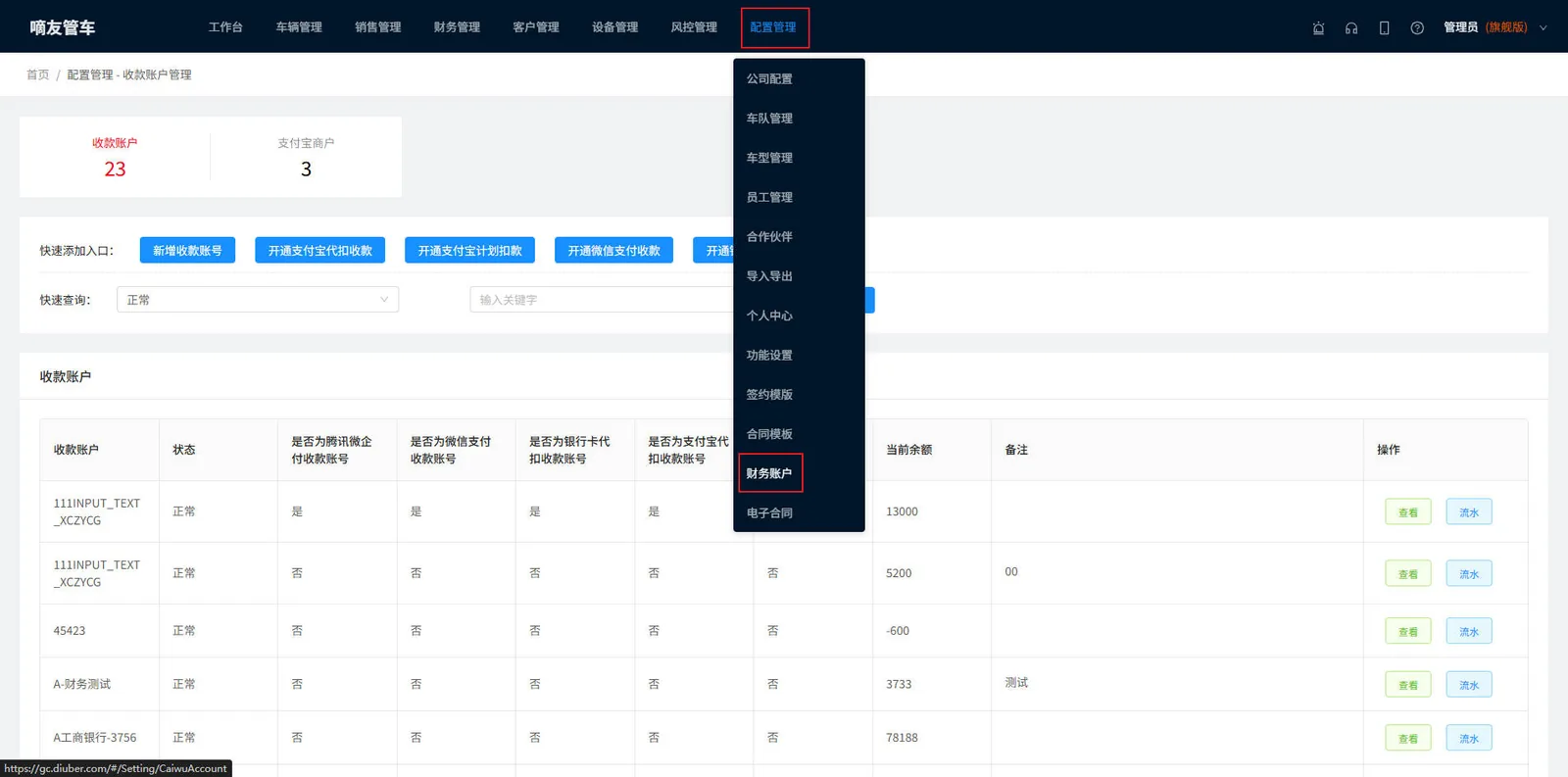Click the 开通微信支付收款 button
This screenshot has width=1568, height=777.
pos(614,250)
